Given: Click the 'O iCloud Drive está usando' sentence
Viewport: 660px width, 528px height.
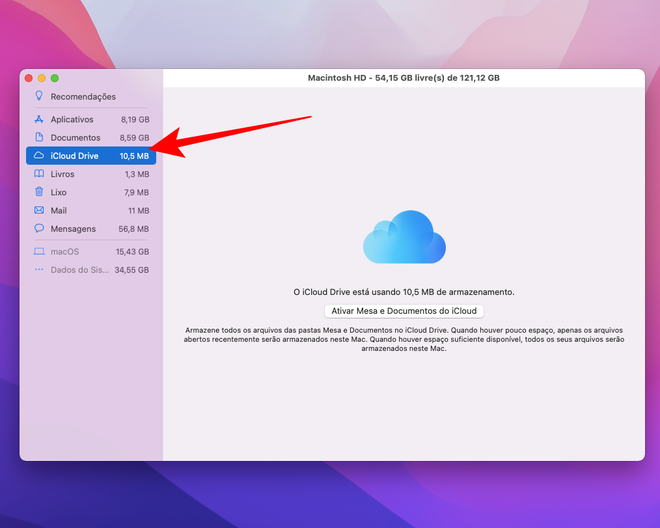Looking at the screenshot, I should click(404, 292).
